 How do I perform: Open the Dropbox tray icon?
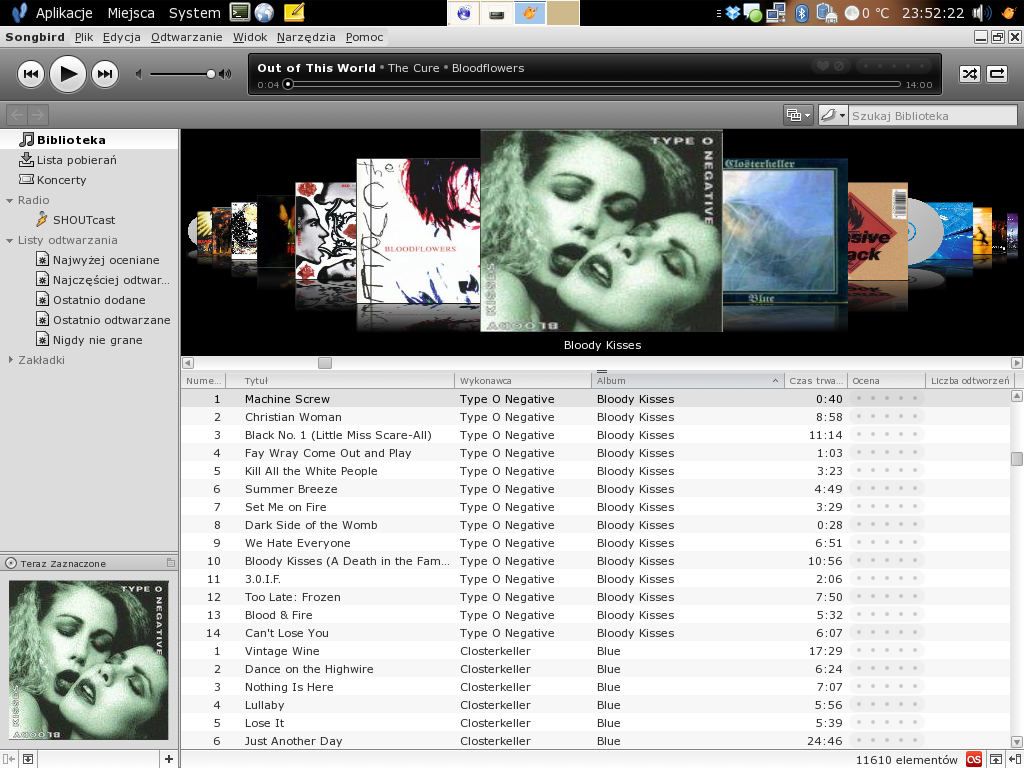pos(733,12)
